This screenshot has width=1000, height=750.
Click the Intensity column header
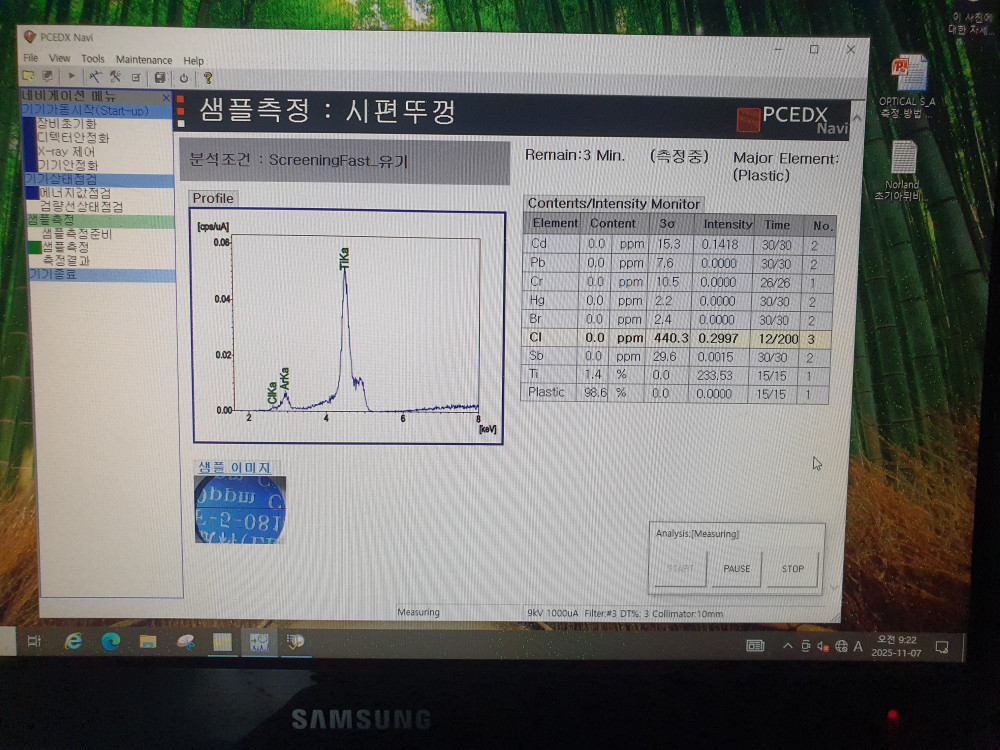[727, 224]
